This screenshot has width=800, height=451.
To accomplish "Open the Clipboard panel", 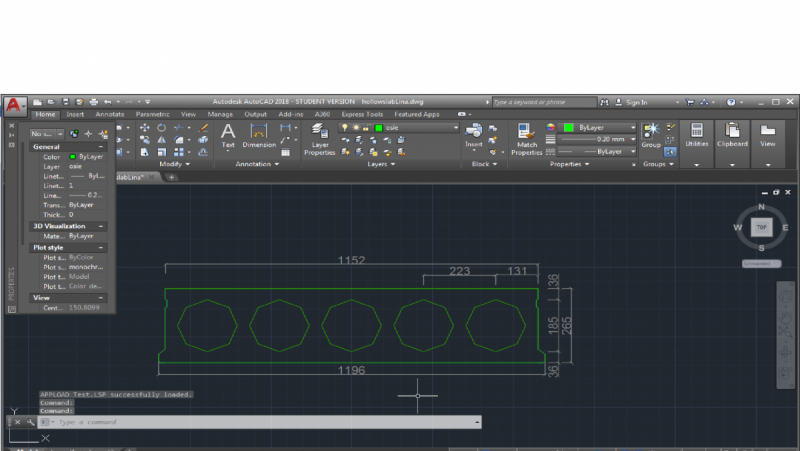I will [732, 134].
